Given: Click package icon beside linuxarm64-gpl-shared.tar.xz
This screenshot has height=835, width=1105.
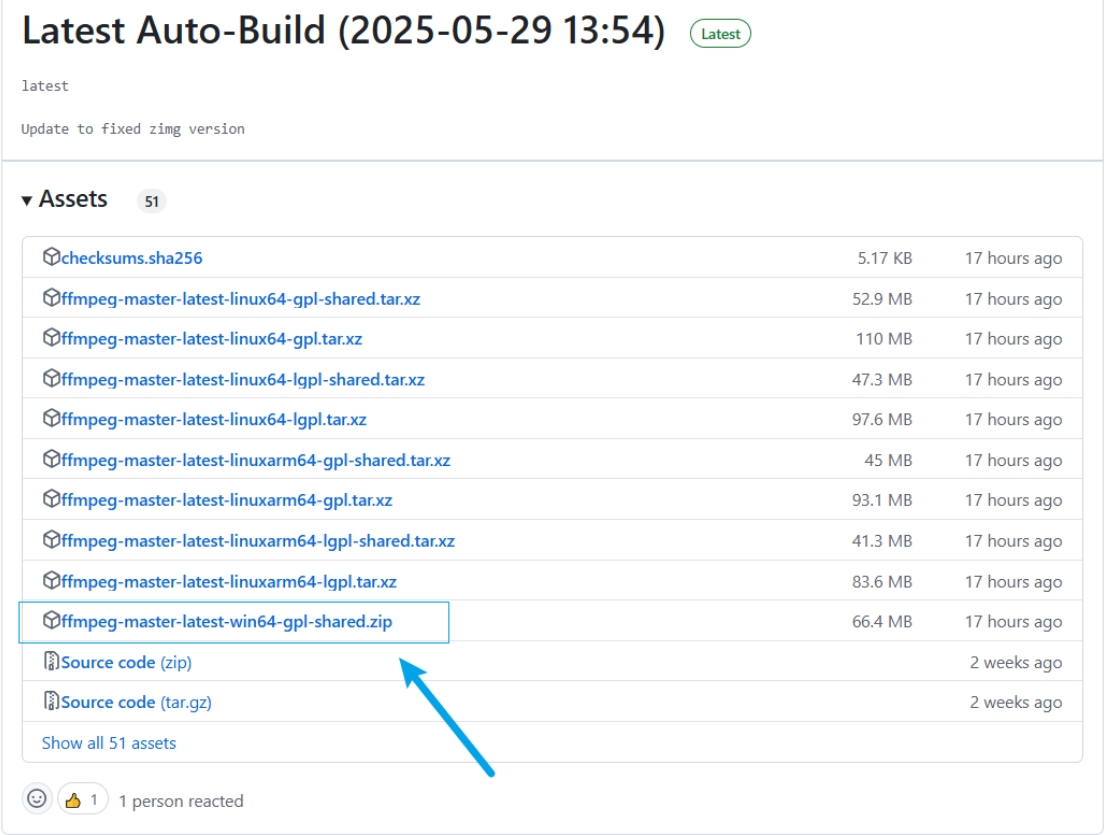Looking at the screenshot, I should tap(51, 459).
